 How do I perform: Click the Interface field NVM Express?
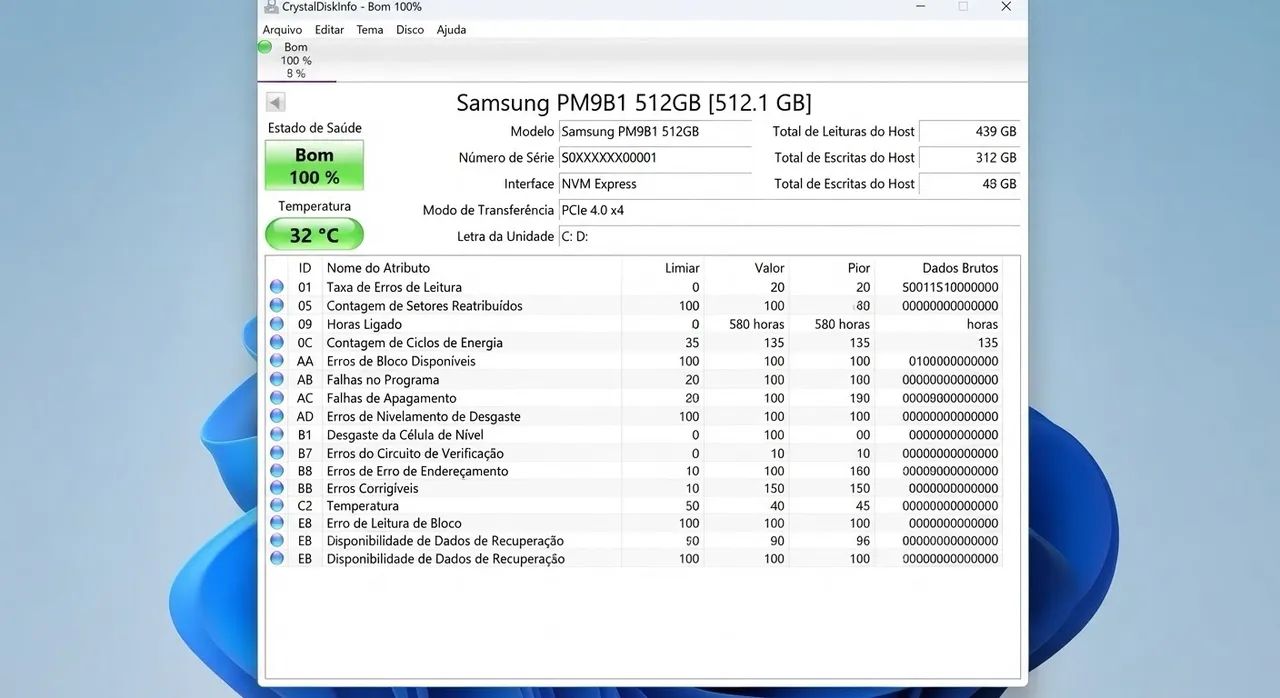(x=655, y=184)
